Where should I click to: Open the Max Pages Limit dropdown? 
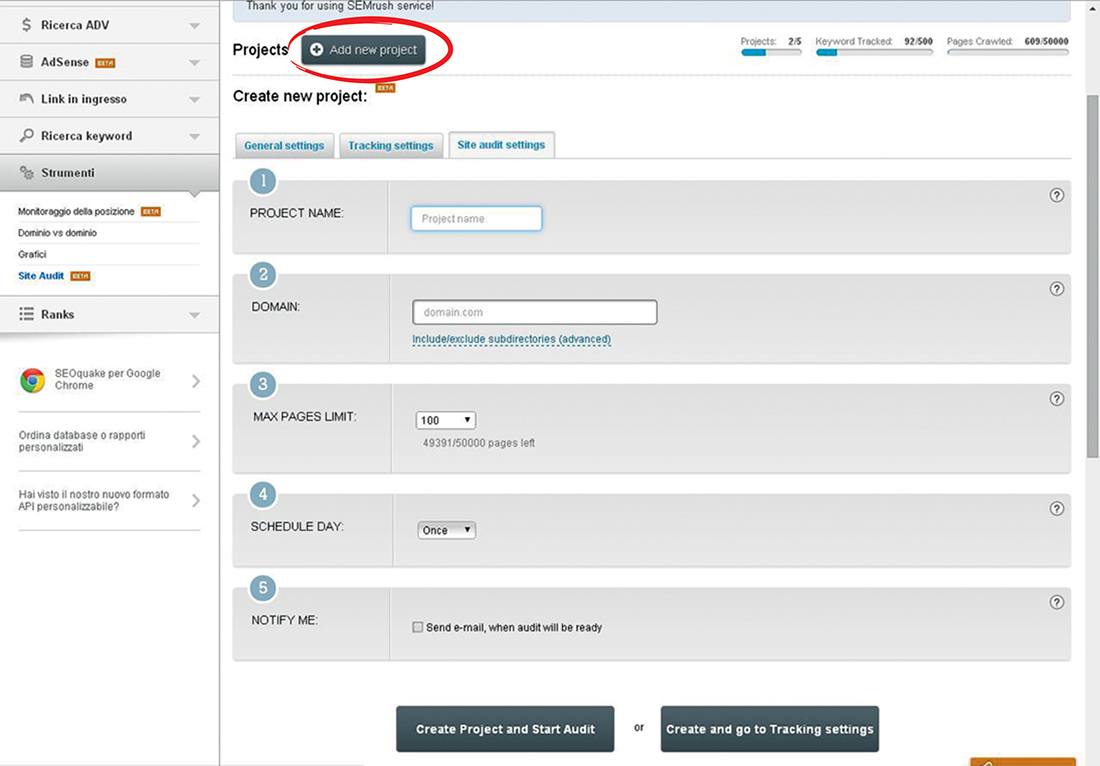tap(446, 421)
